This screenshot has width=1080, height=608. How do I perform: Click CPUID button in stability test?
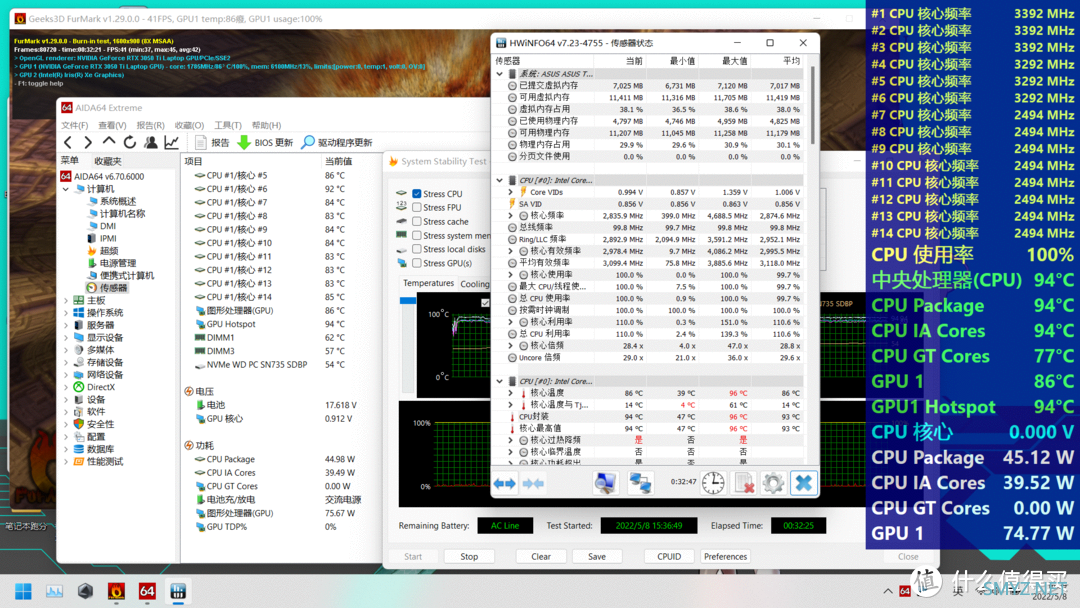point(669,556)
